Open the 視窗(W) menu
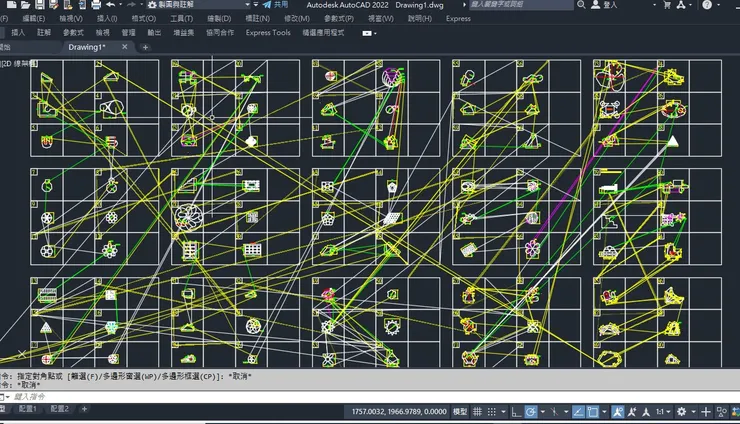 click(x=380, y=18)
